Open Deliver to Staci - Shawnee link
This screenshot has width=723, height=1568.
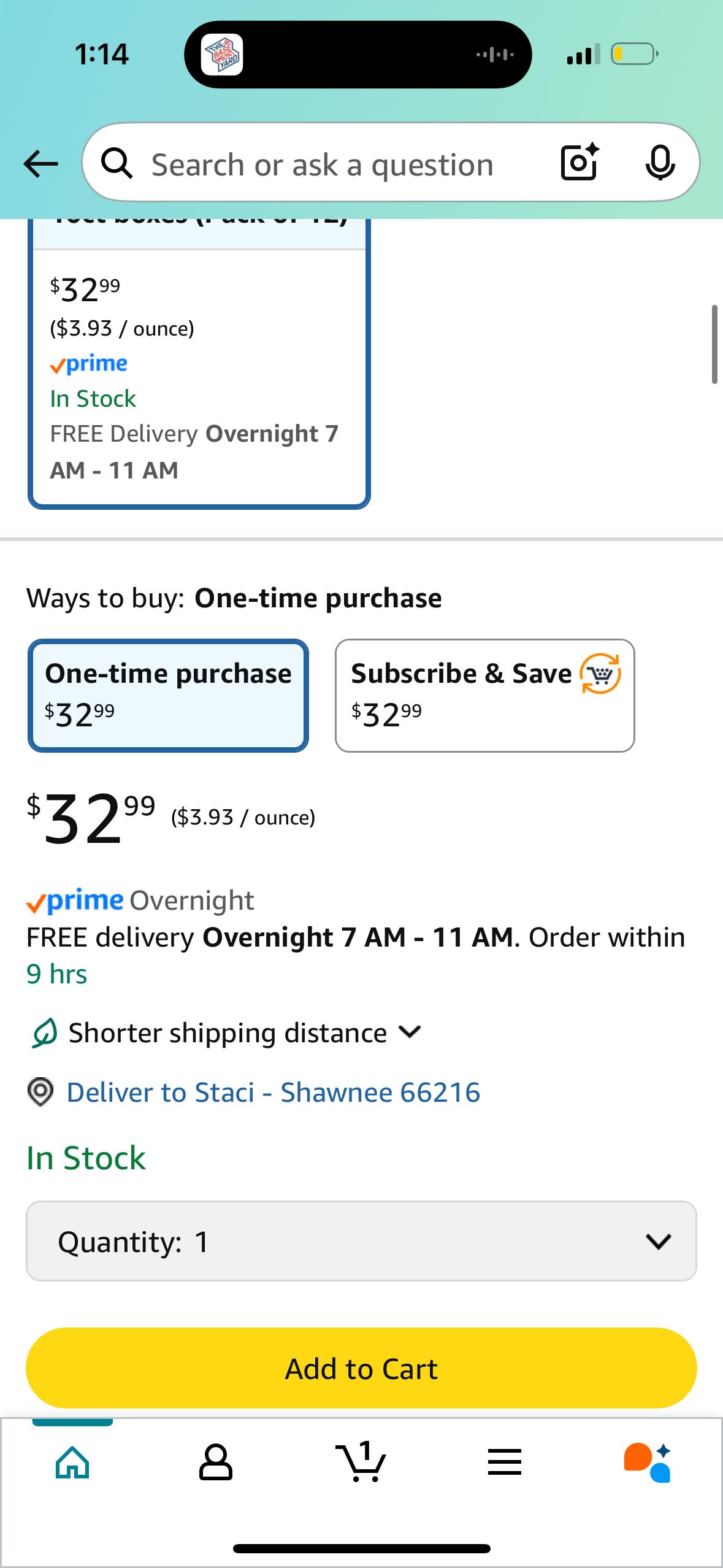click(x=273, y=1093)
